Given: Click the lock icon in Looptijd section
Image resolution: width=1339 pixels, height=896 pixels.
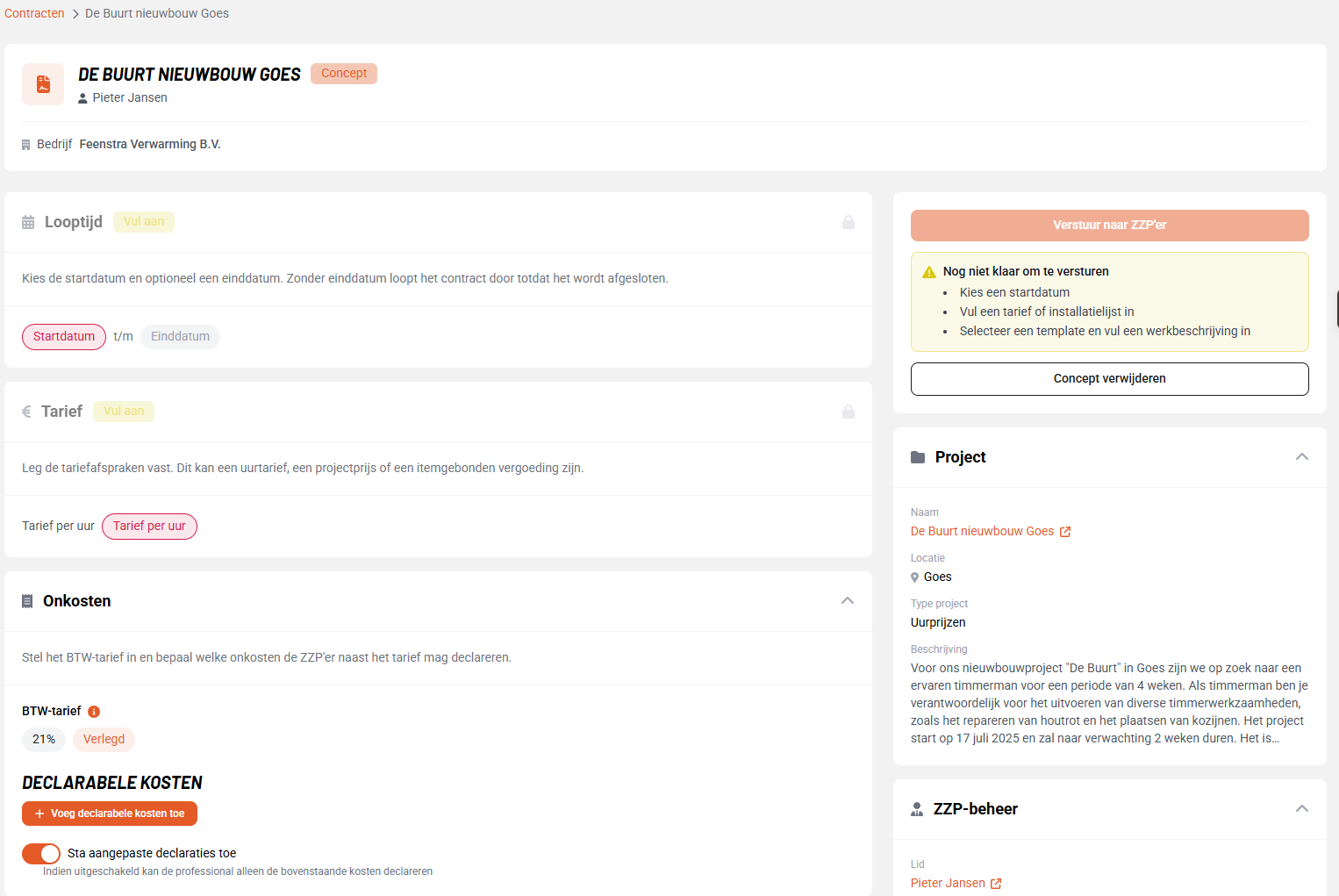Looking at the screenshot, I should pyautogui.click(x=849, y=222).
